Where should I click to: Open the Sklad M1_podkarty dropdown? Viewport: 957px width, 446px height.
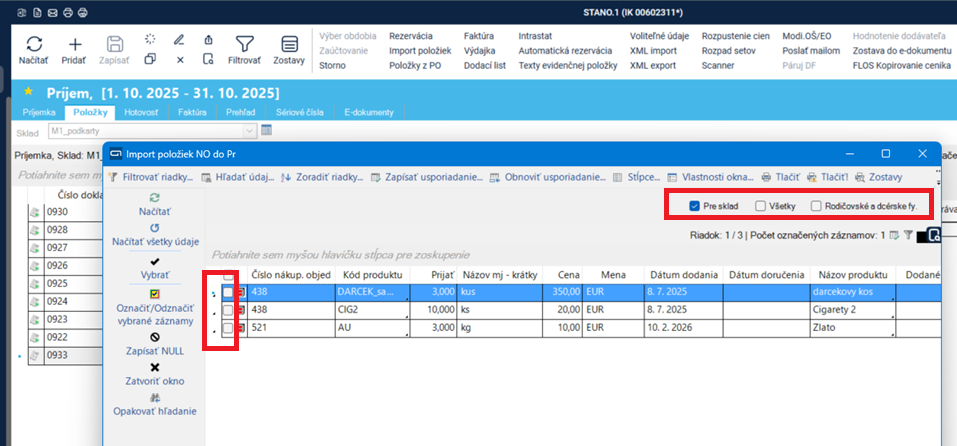[249, 131]
